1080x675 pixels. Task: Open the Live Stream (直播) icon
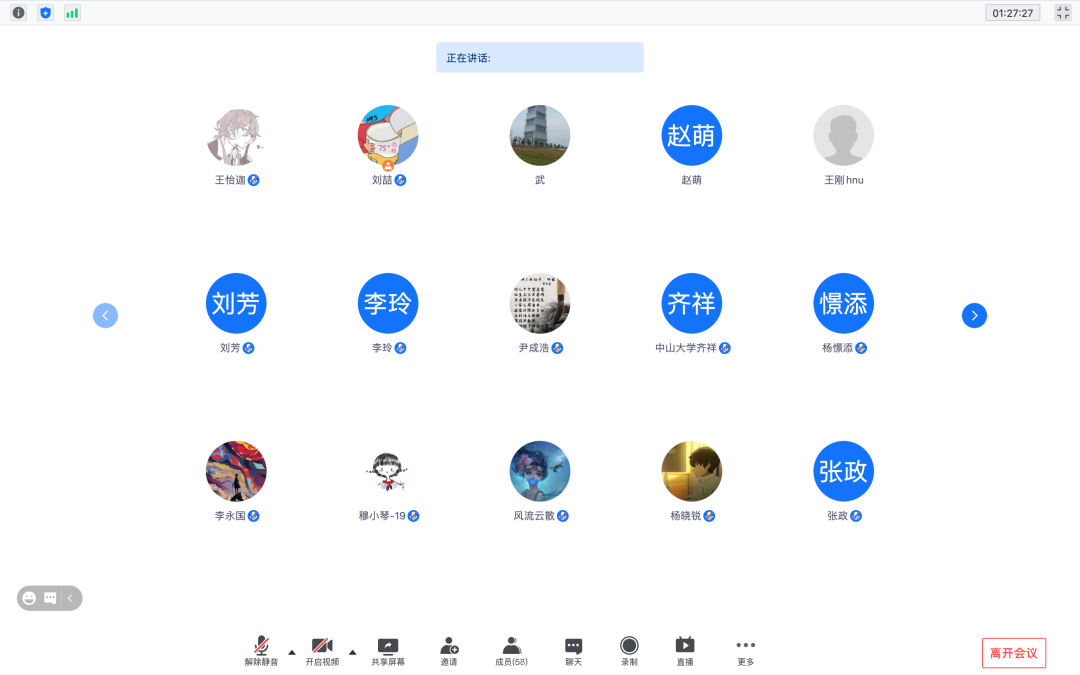685,651
